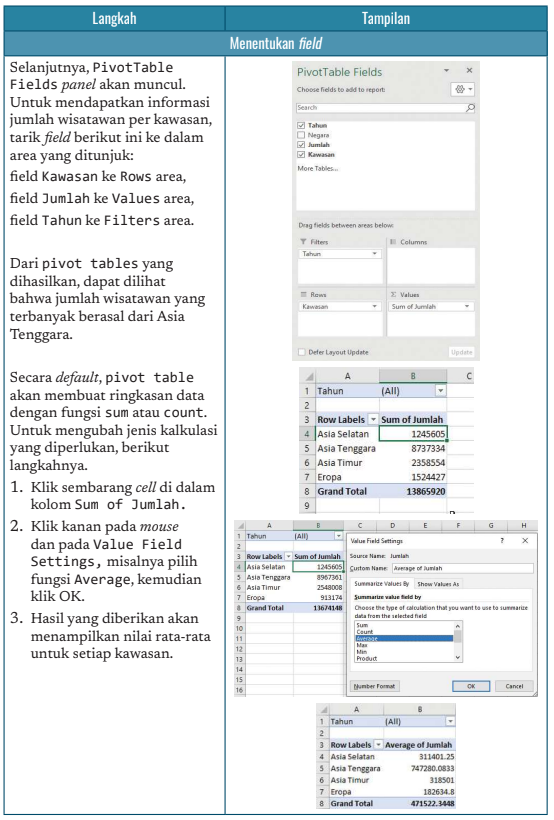
Task: Open Tahun (All) filter dropdown in Average of Jumlah sheet
Action: point(450,722)
